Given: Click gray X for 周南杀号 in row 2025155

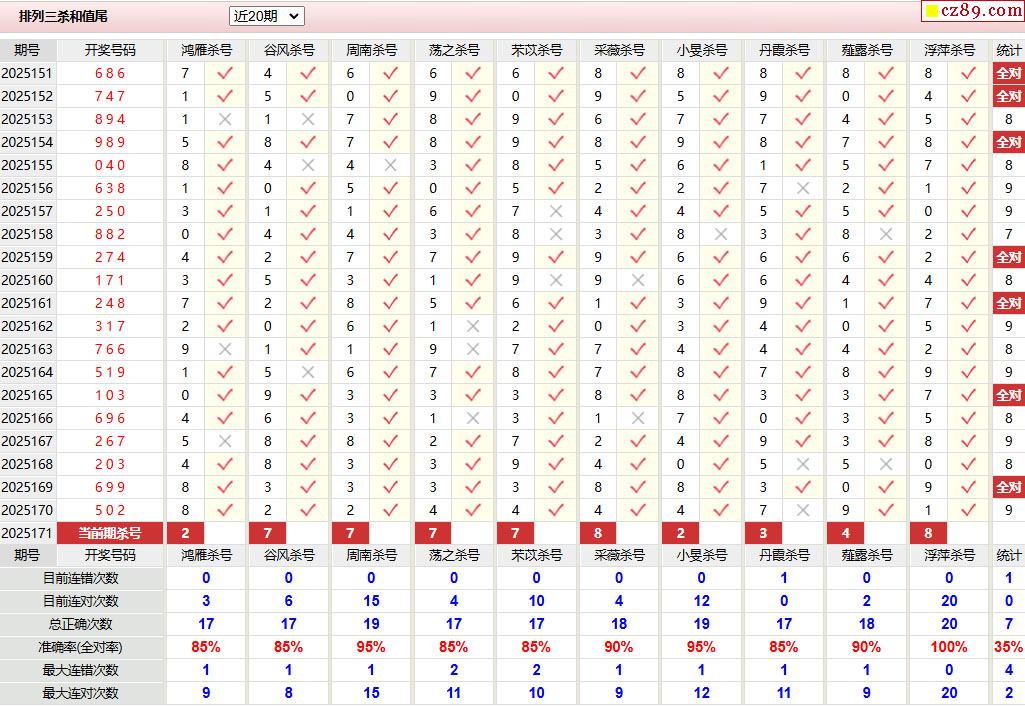Looking at the screenshot, I should pos(390,165).
